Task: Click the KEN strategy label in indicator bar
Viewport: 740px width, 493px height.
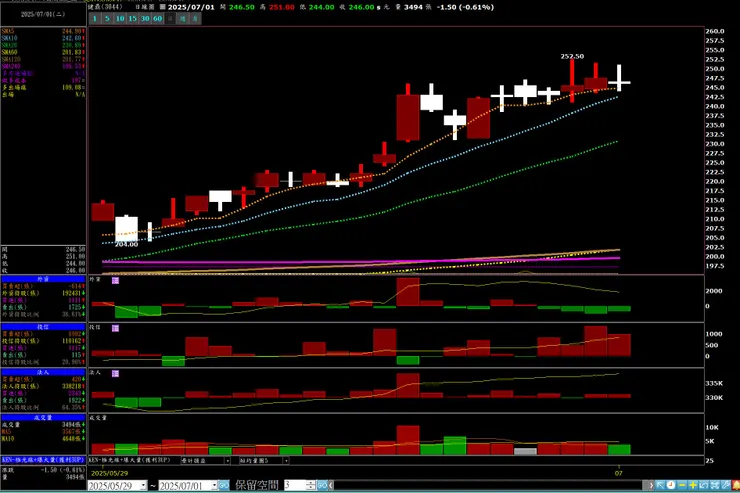Action: pos(130,460)
